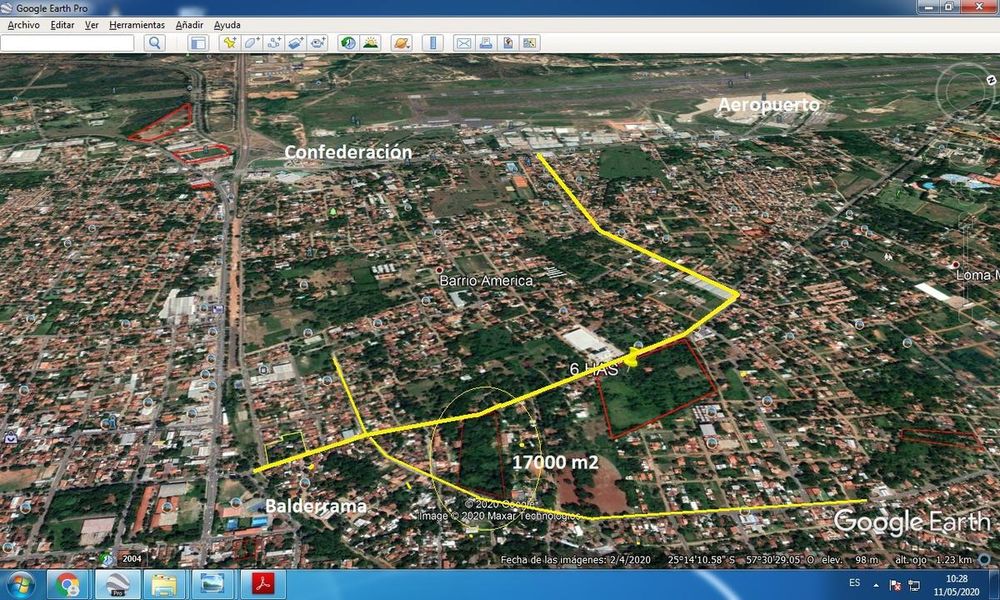Open the Ayuda menu

click(x=227, y=25)
